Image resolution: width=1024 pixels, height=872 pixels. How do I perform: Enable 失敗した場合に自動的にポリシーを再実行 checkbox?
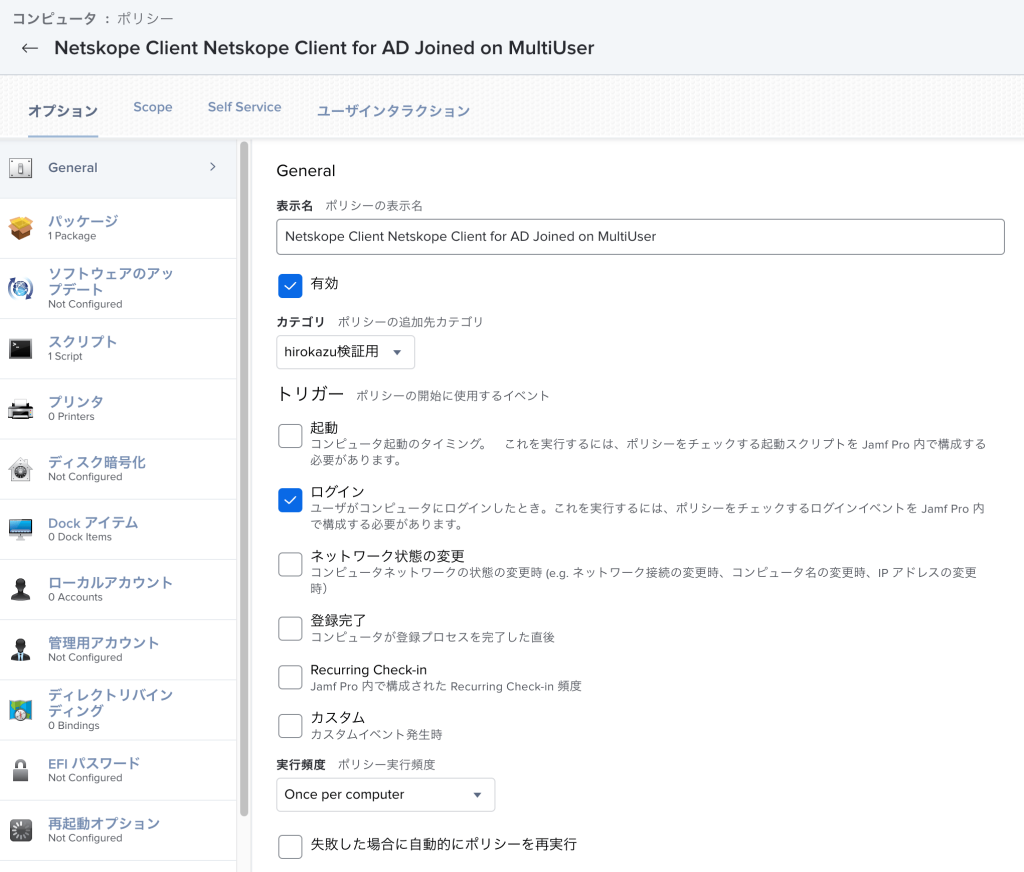[x=290, y=847]
